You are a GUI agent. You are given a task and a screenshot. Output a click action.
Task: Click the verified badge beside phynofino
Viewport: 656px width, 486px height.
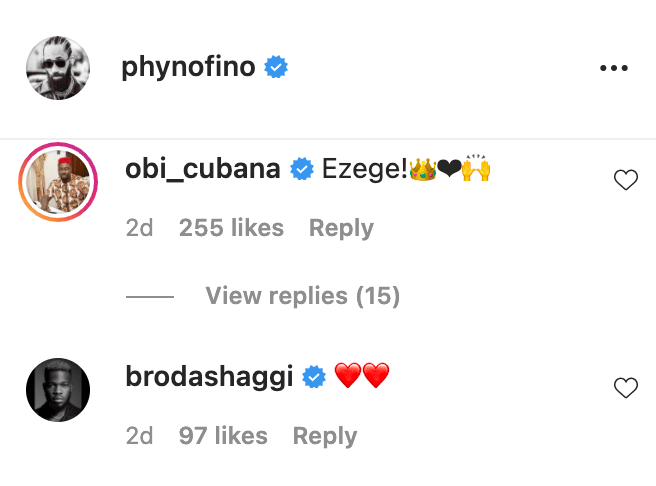tap(276, 68)
